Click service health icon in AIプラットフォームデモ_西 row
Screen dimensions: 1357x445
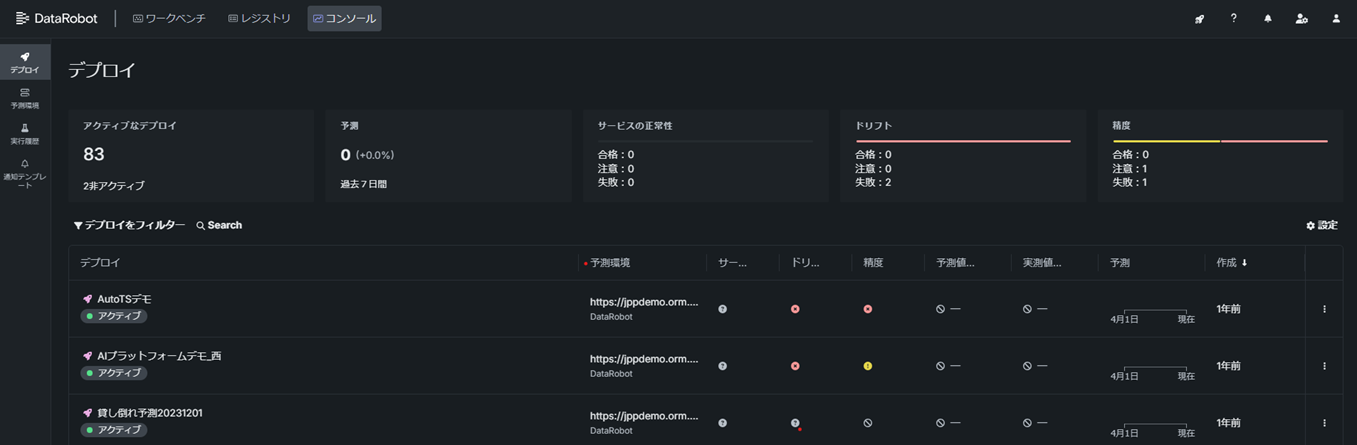pos(723,366)
